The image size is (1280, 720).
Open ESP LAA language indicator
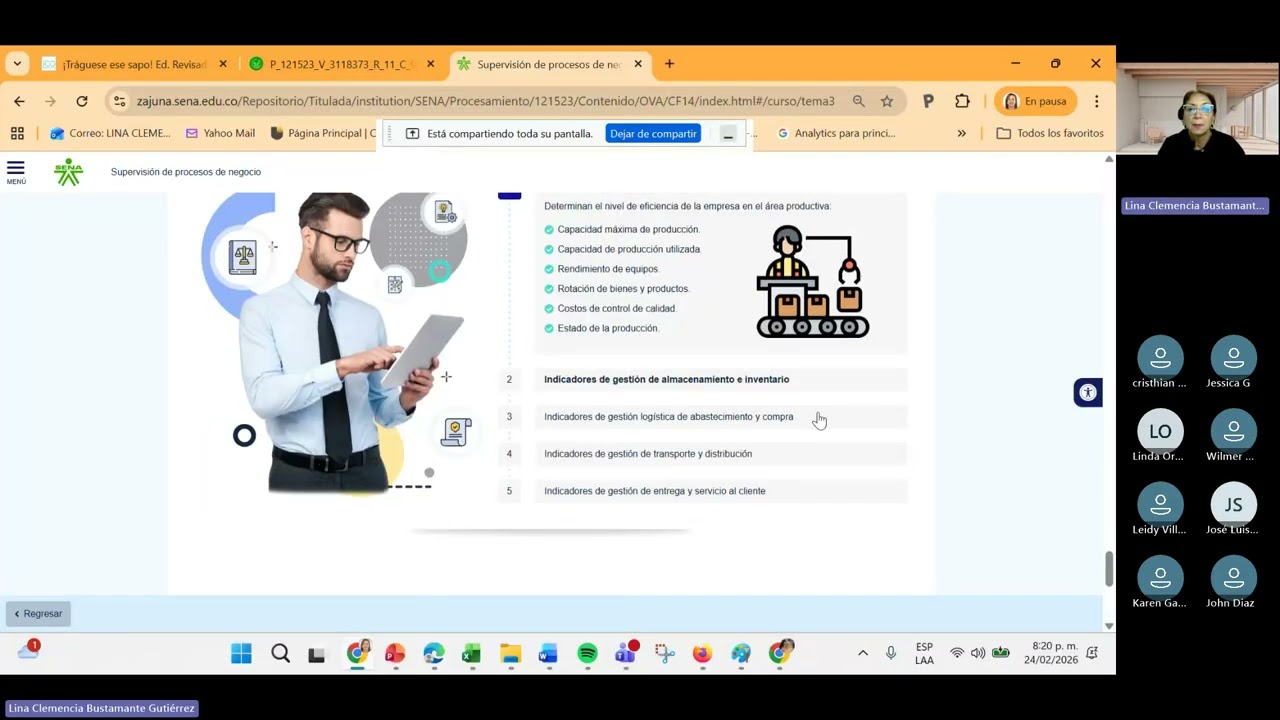[x=924, y=653]
